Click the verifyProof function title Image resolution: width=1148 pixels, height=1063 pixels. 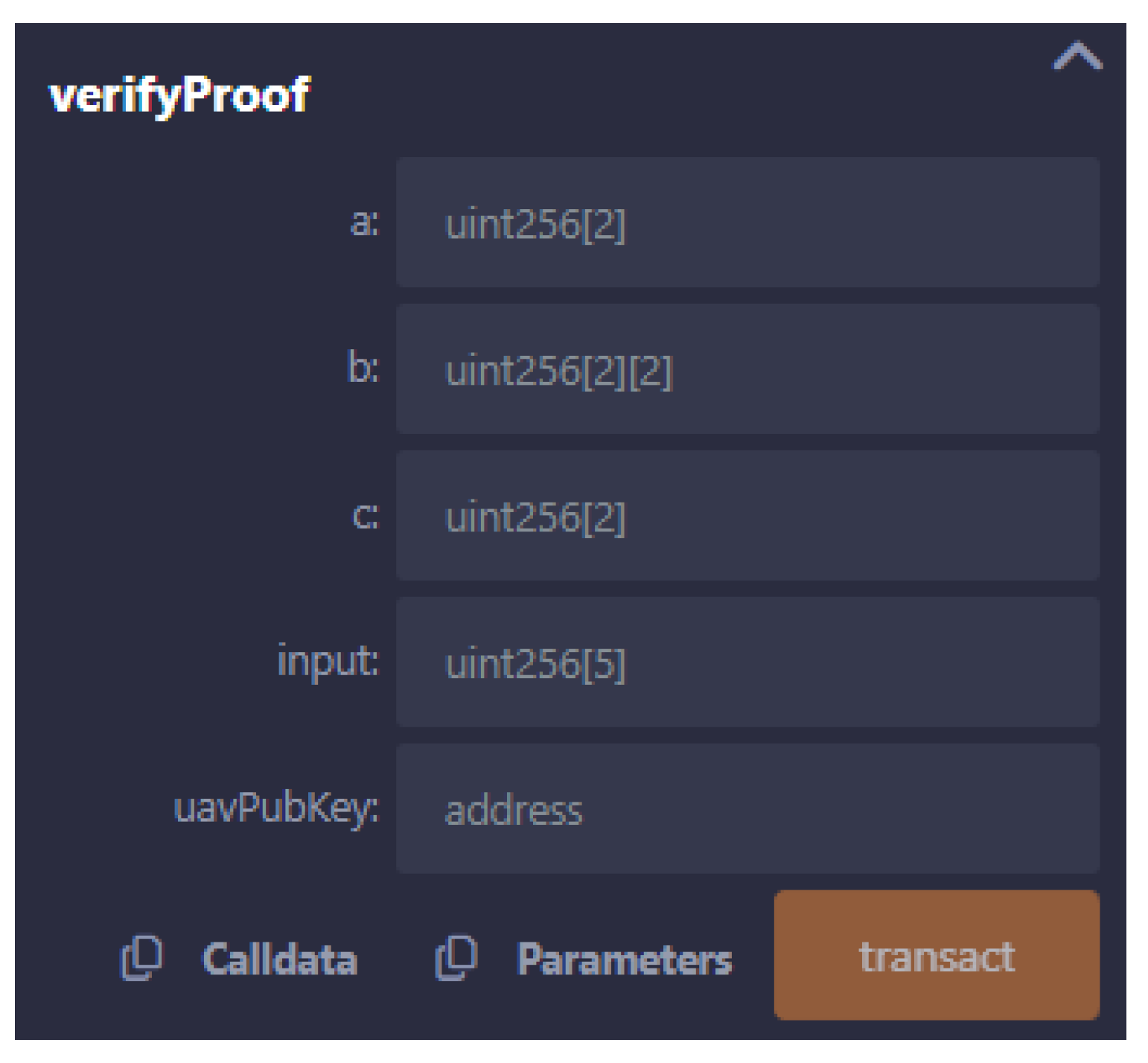click(179, 95)
